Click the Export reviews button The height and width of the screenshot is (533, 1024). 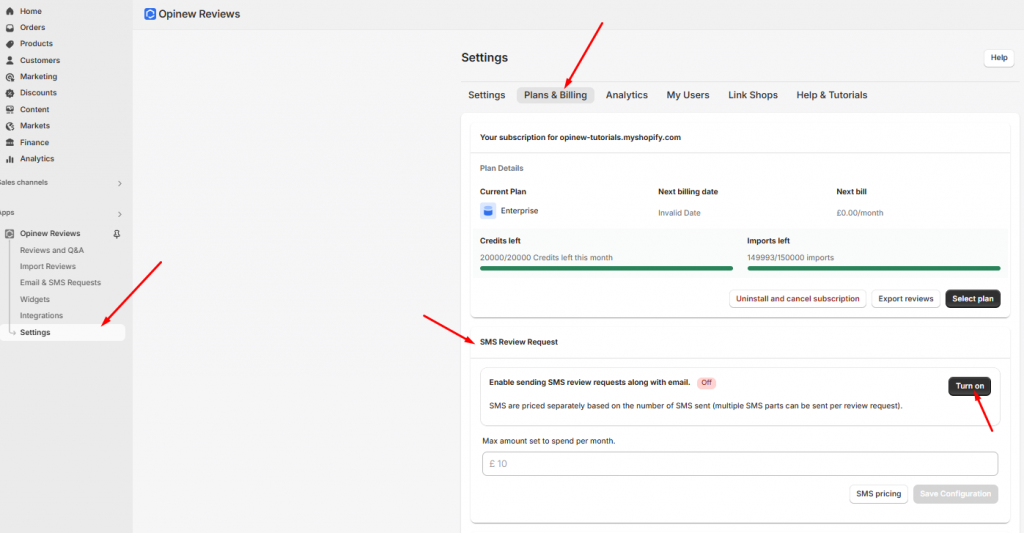click(905, 299)
